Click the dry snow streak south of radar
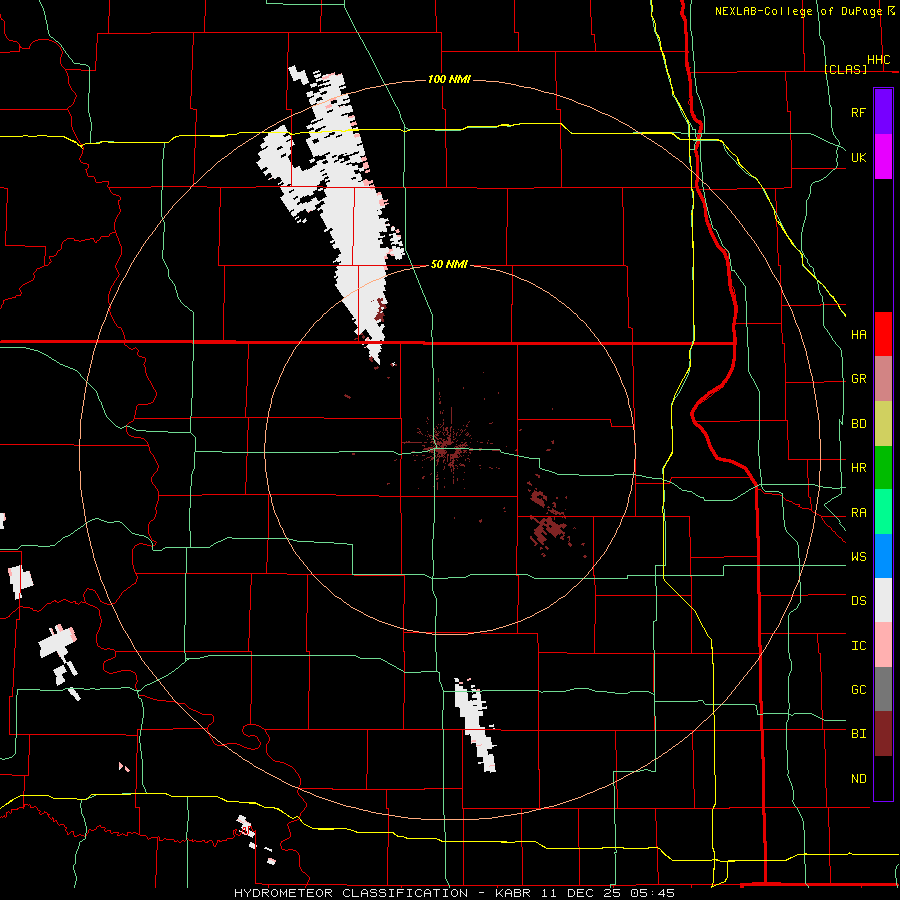The width and height of the screenshot is (900, 900). tap(475, 726)
